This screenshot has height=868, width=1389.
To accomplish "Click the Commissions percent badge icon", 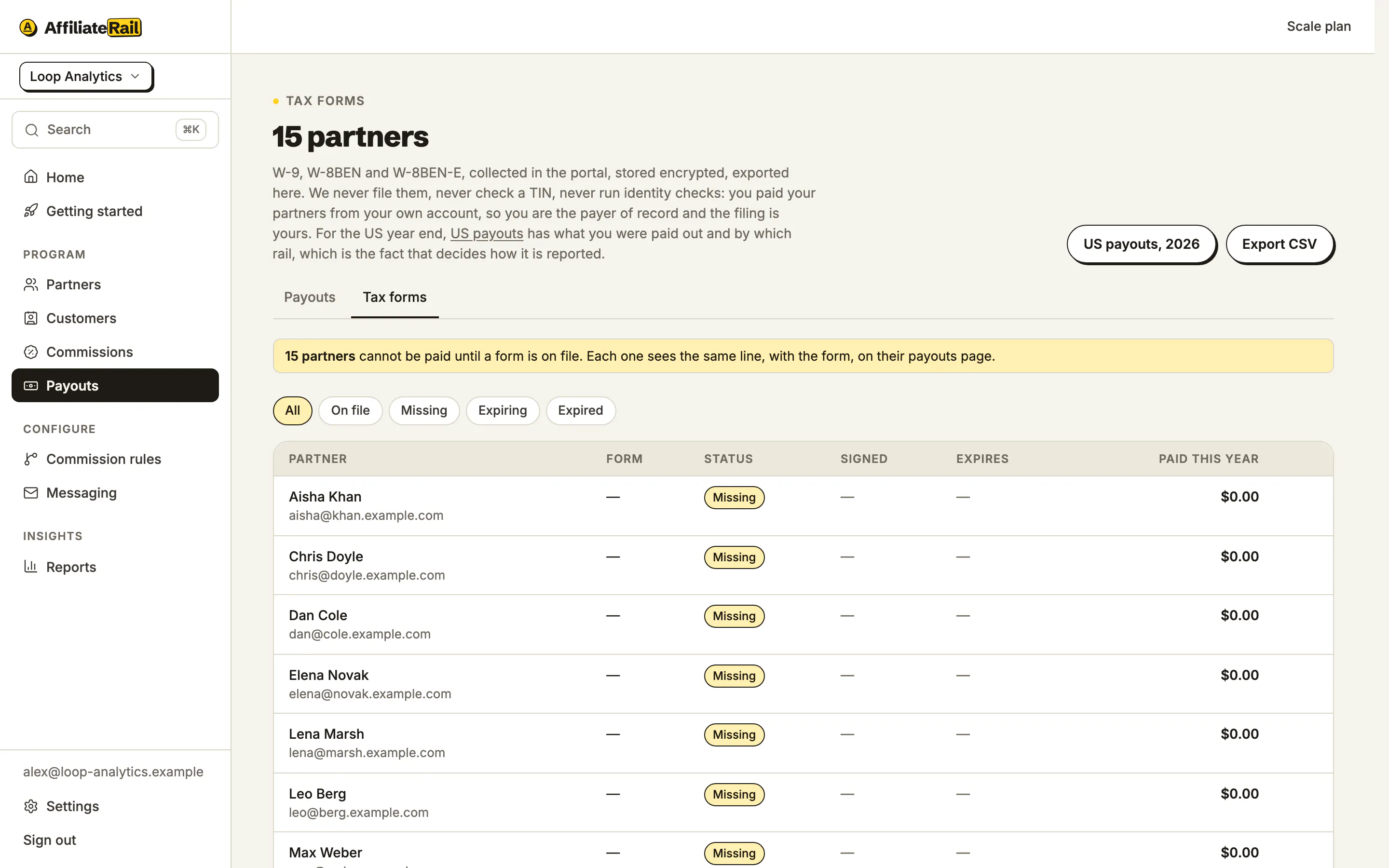I will click(x=31, y=352).
